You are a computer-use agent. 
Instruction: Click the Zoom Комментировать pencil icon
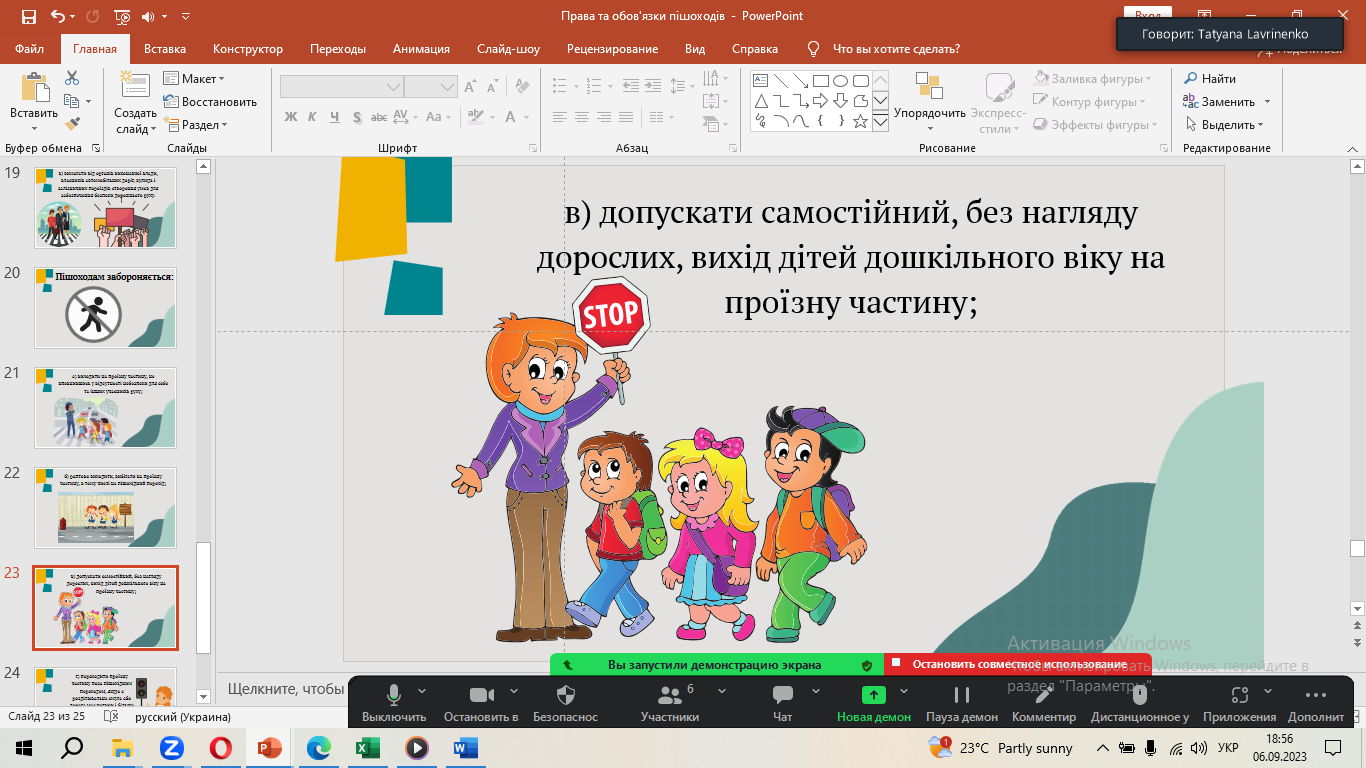point(1044,695)
